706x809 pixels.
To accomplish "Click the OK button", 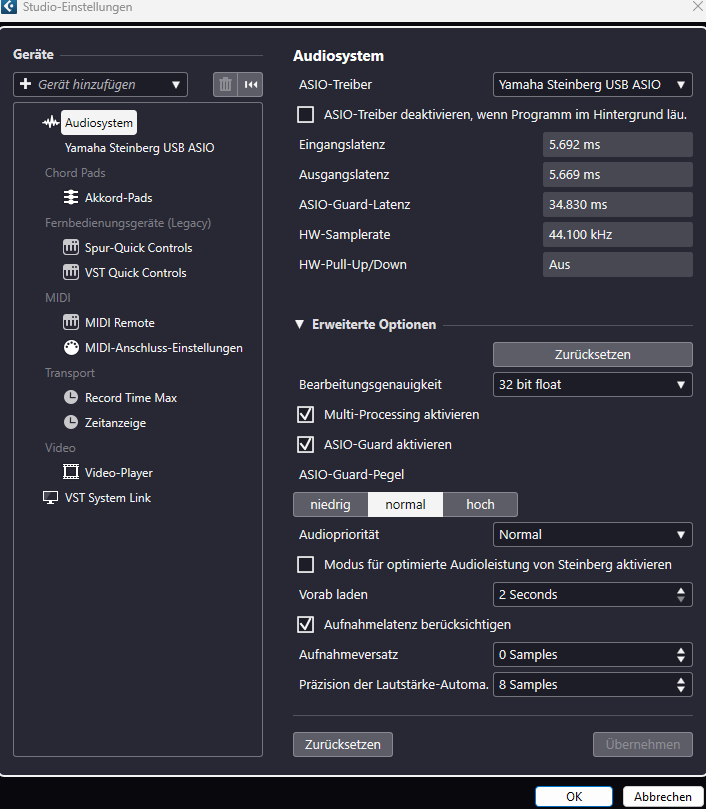I will click(573, 797).
